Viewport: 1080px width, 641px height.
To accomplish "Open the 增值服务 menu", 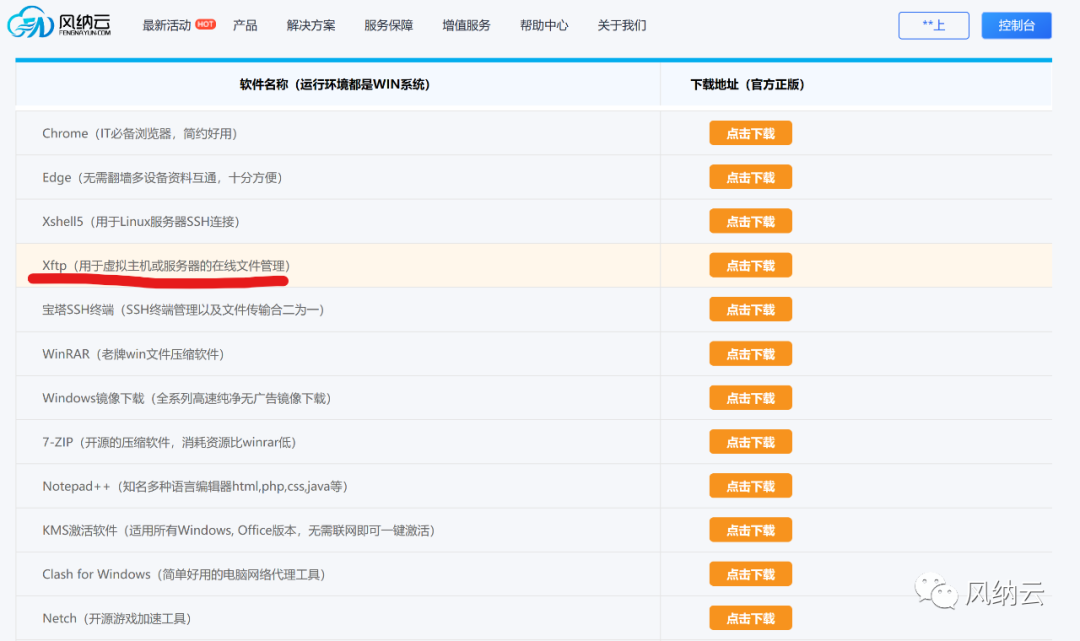I will tap(466, 25).
